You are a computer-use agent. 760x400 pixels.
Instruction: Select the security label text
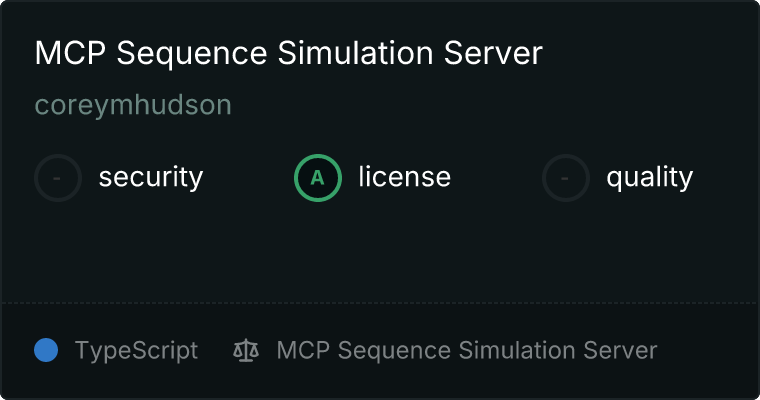click(151, 177)
